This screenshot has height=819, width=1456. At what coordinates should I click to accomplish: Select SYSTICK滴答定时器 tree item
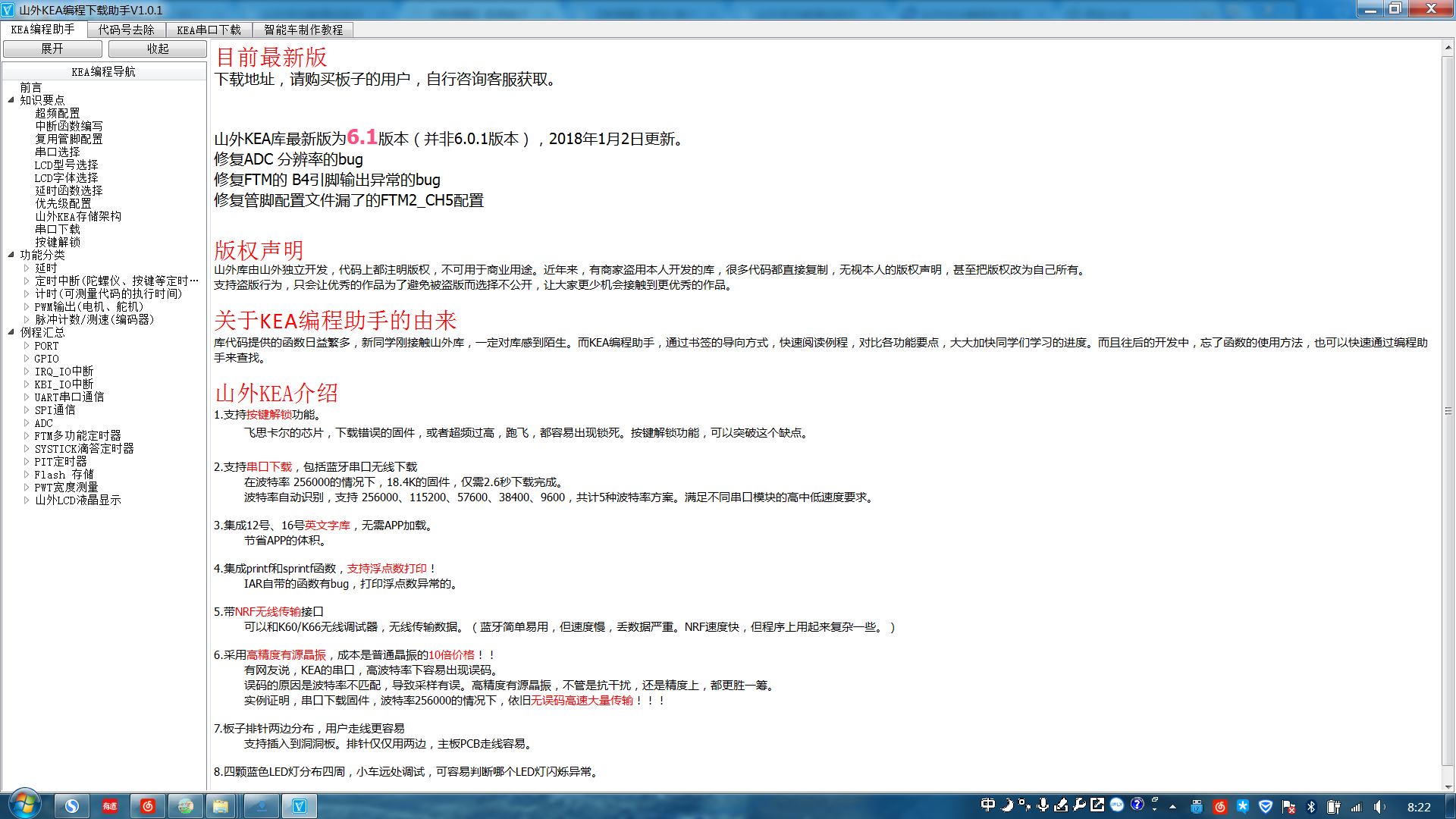(x=84, y=448)
